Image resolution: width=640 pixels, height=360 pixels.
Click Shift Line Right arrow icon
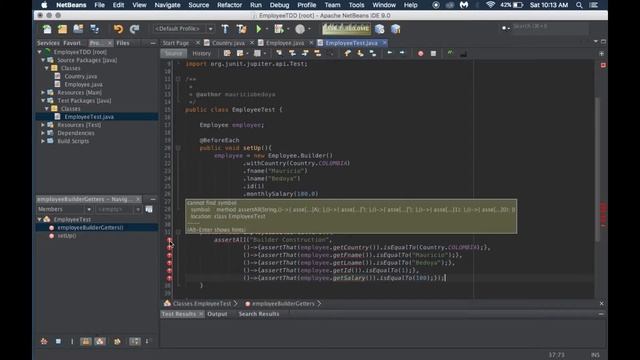402,53
